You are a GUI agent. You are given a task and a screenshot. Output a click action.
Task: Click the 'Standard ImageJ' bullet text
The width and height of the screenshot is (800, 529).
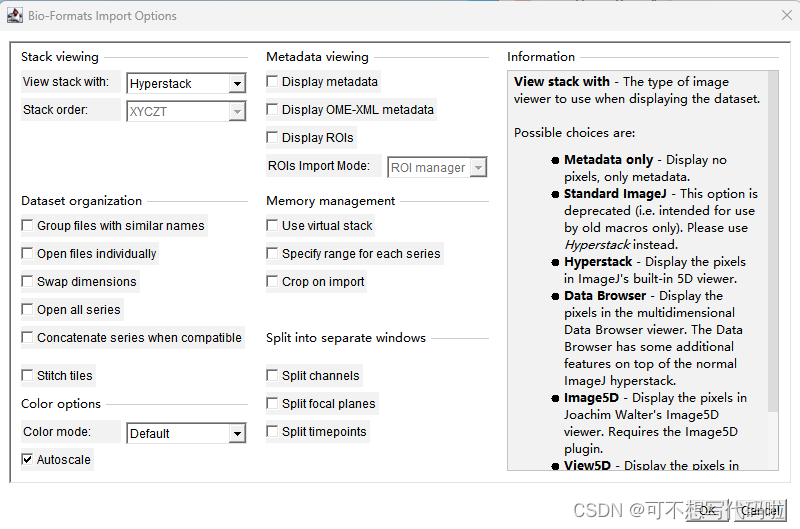coord(615,194)
